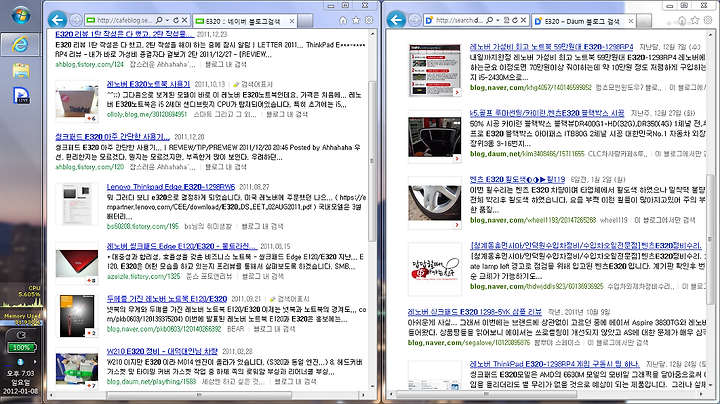Open 'Lenovo Thinkpad Edge E320-1298RW6' result
Viewport: 720px width, 404px height.
click(x=170, y=187)
